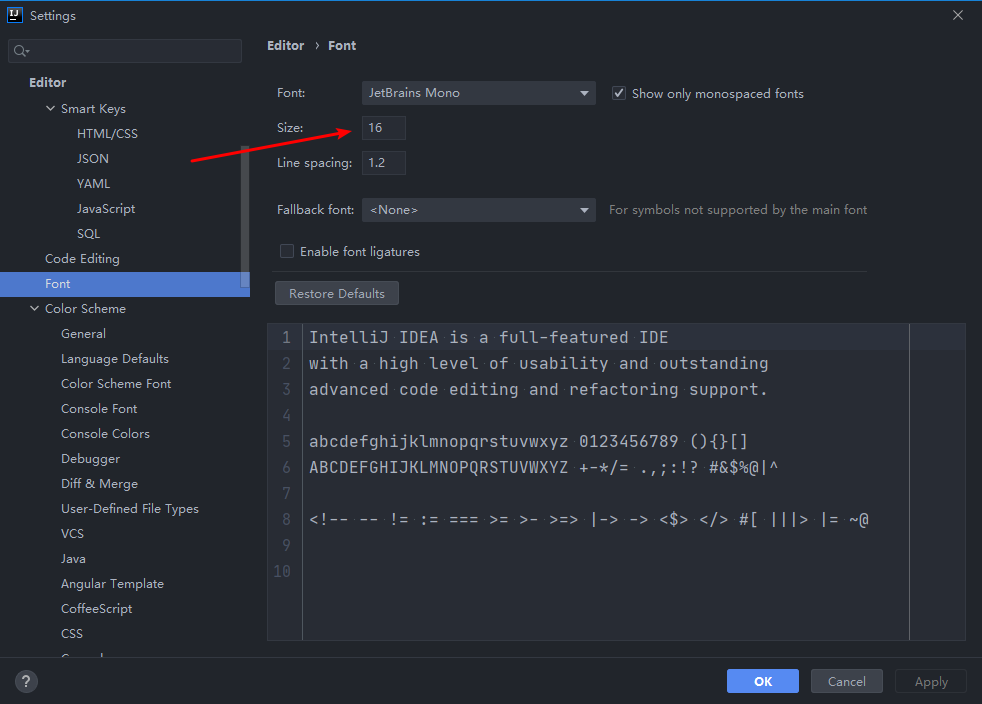Collapse the Color Scheme tree node
This screenshot has width=982, height=704.
tap(35, 309)
